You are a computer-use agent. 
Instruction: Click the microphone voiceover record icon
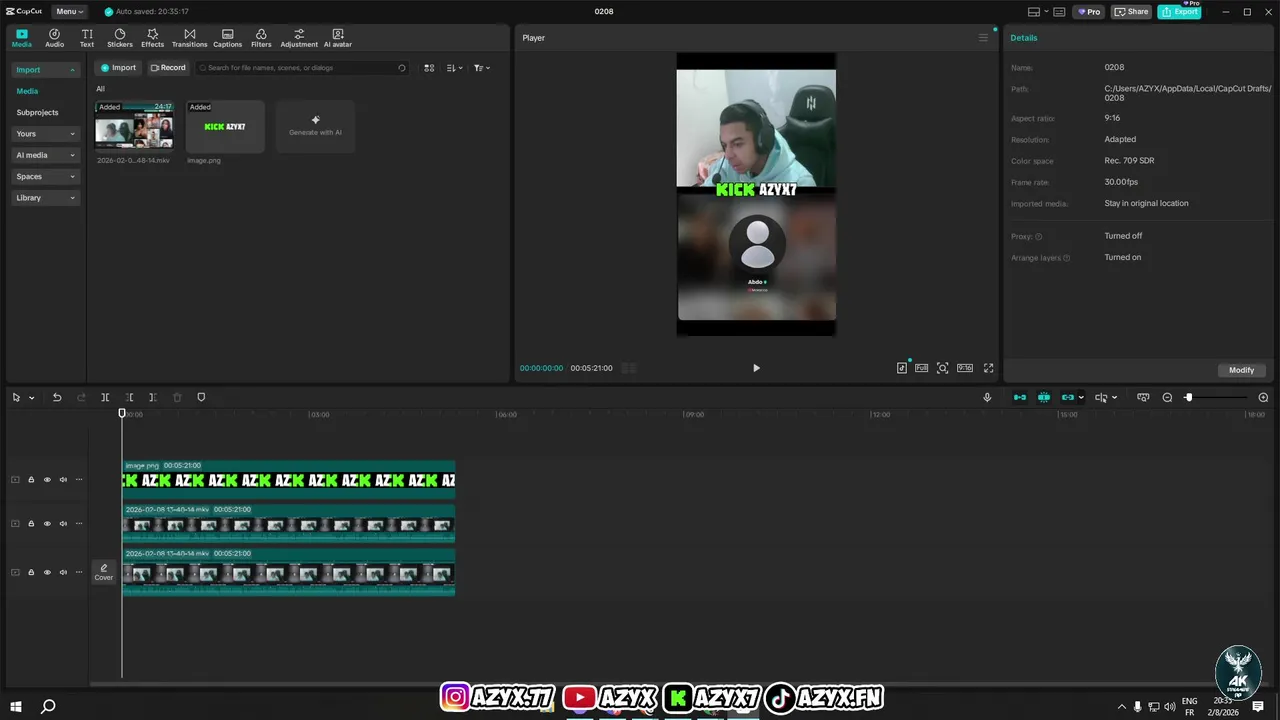tap(987, 397)
